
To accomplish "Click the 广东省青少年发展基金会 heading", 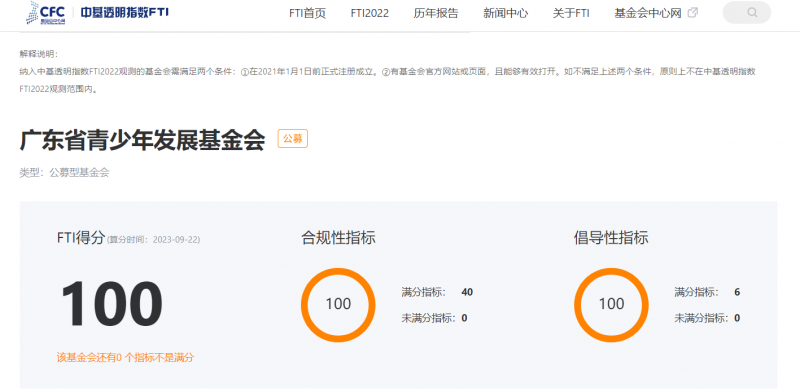I will (142, 140).
